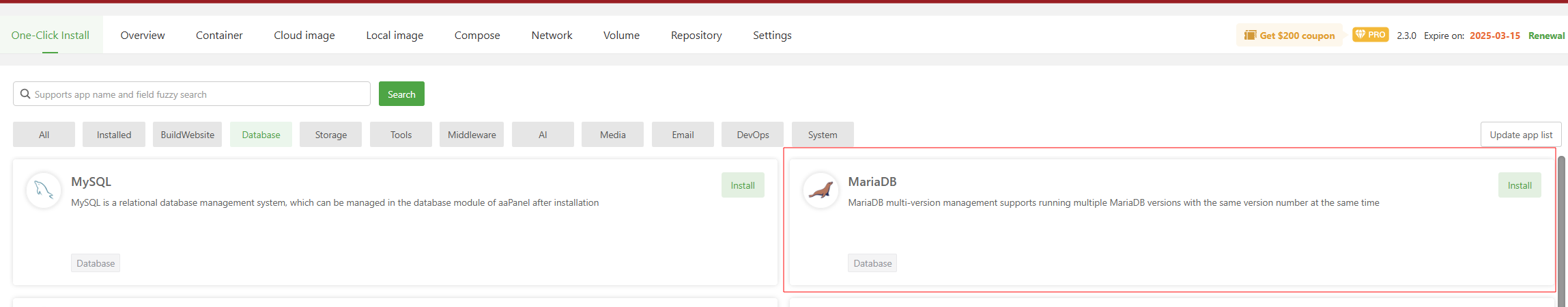1568x307 pixels.
Task: Open the Local image tab
Action: point(395,35)
